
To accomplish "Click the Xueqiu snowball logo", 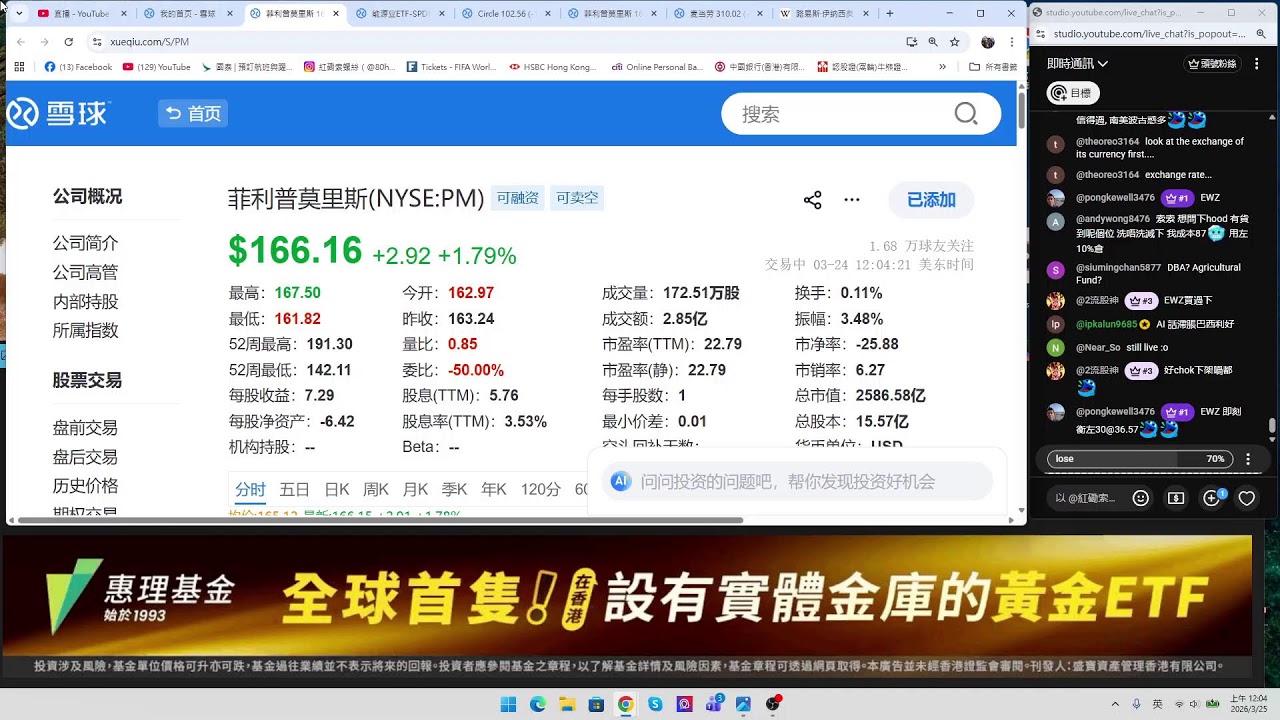I will (58, 113).
